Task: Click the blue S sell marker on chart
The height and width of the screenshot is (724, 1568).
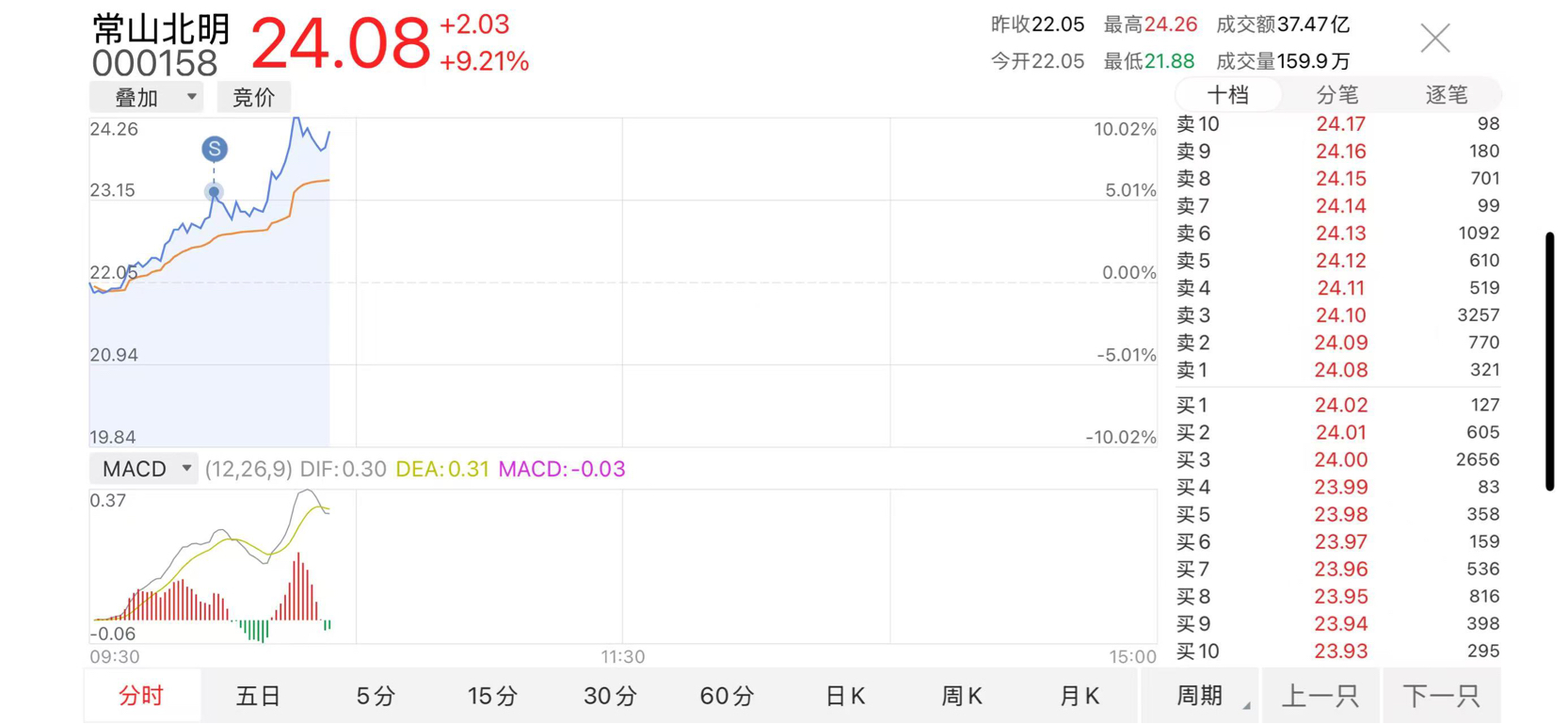Action: coord(215,149)
